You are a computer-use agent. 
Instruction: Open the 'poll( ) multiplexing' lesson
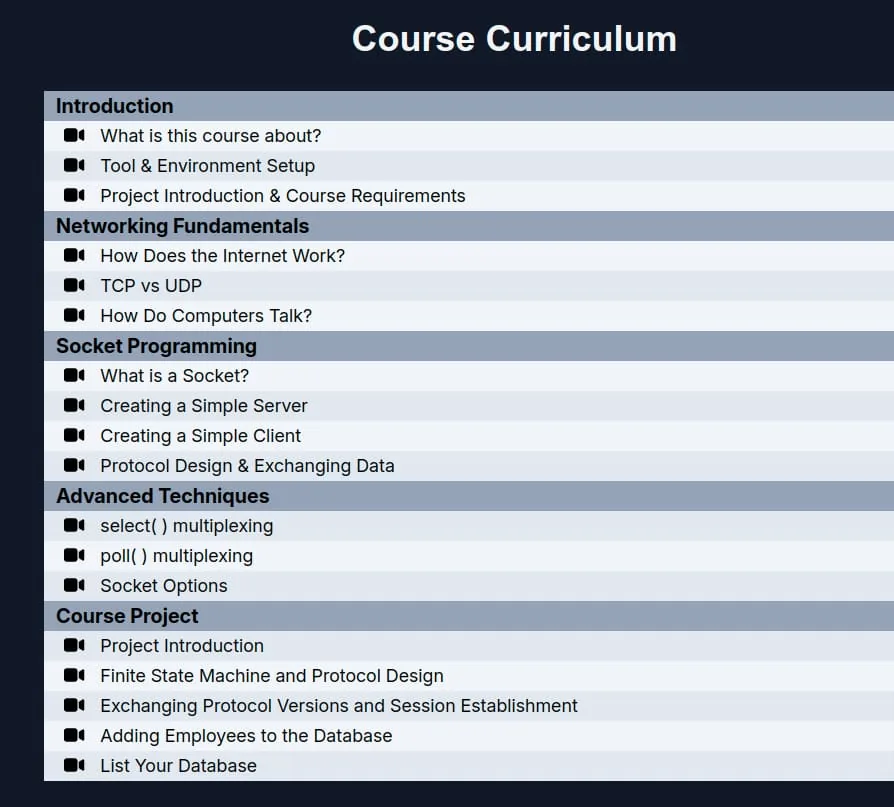(x=469, y=556)
